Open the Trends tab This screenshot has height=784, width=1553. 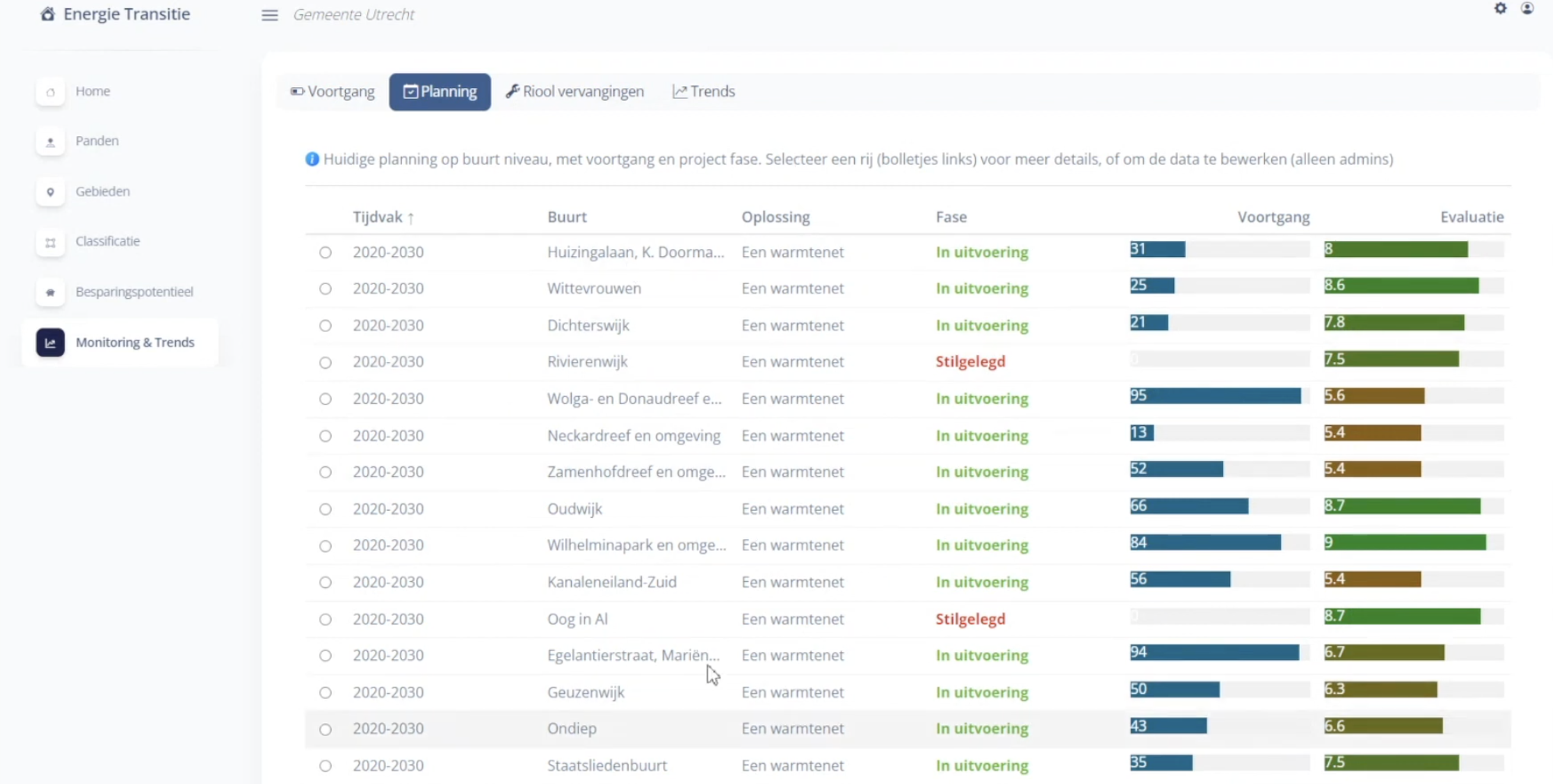coord(704,91)
